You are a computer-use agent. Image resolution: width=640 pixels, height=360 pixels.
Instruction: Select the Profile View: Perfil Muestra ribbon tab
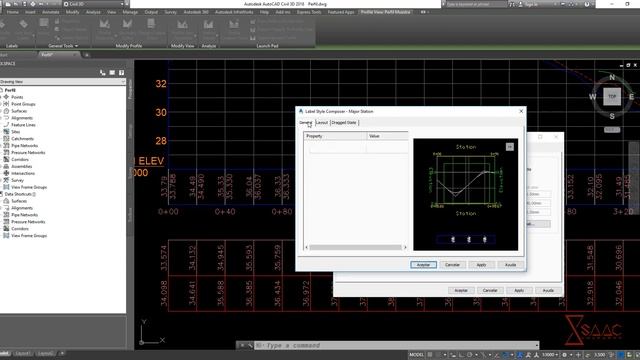(x=385, y=12)
